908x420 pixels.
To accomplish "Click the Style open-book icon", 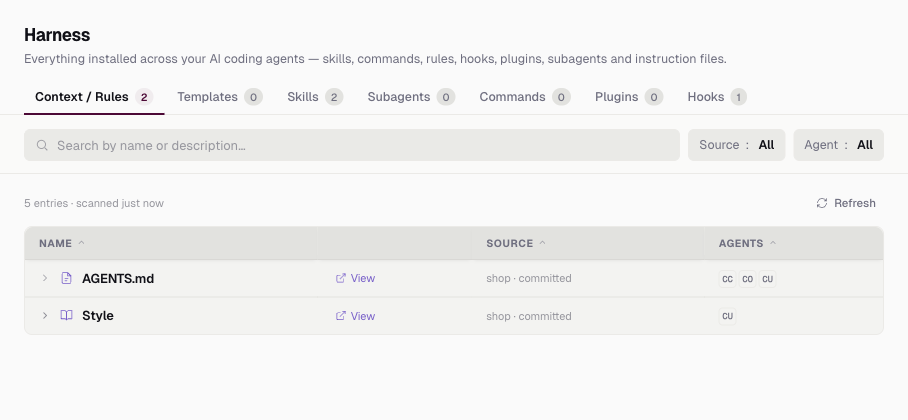I will click(x=67, y=315).
